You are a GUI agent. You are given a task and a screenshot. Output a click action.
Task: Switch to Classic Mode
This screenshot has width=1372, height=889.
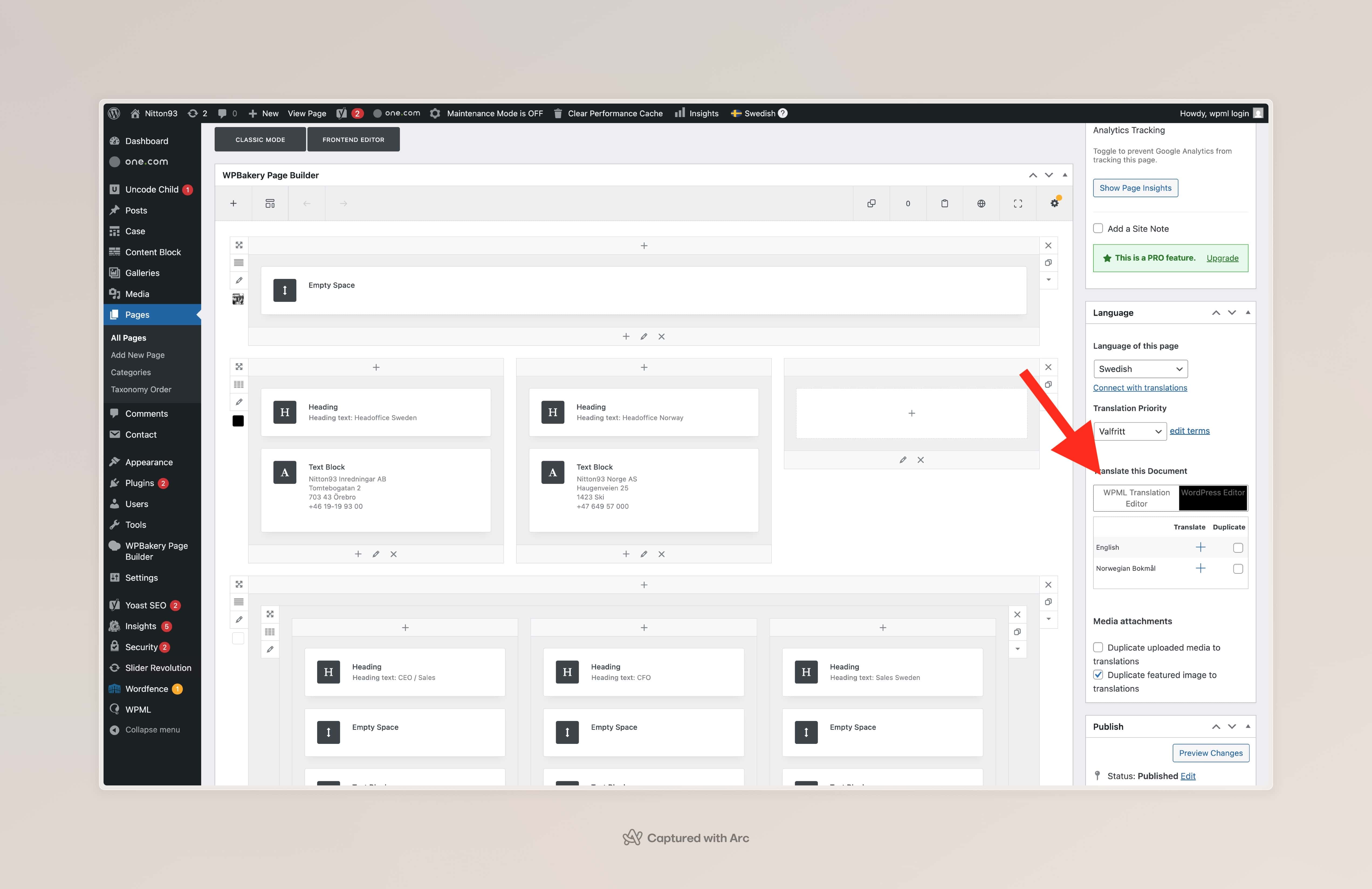260,139
